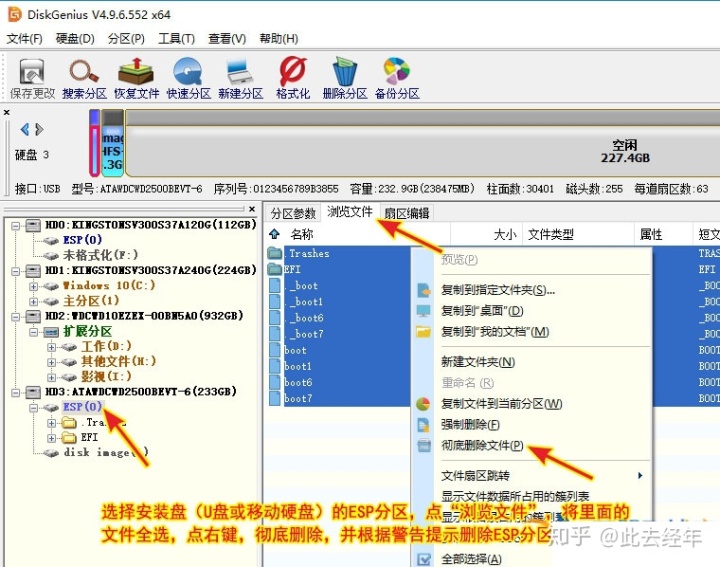Click the up-folder arrow in file list
Viewport: 720px width, 567px height.
[275, 234]
